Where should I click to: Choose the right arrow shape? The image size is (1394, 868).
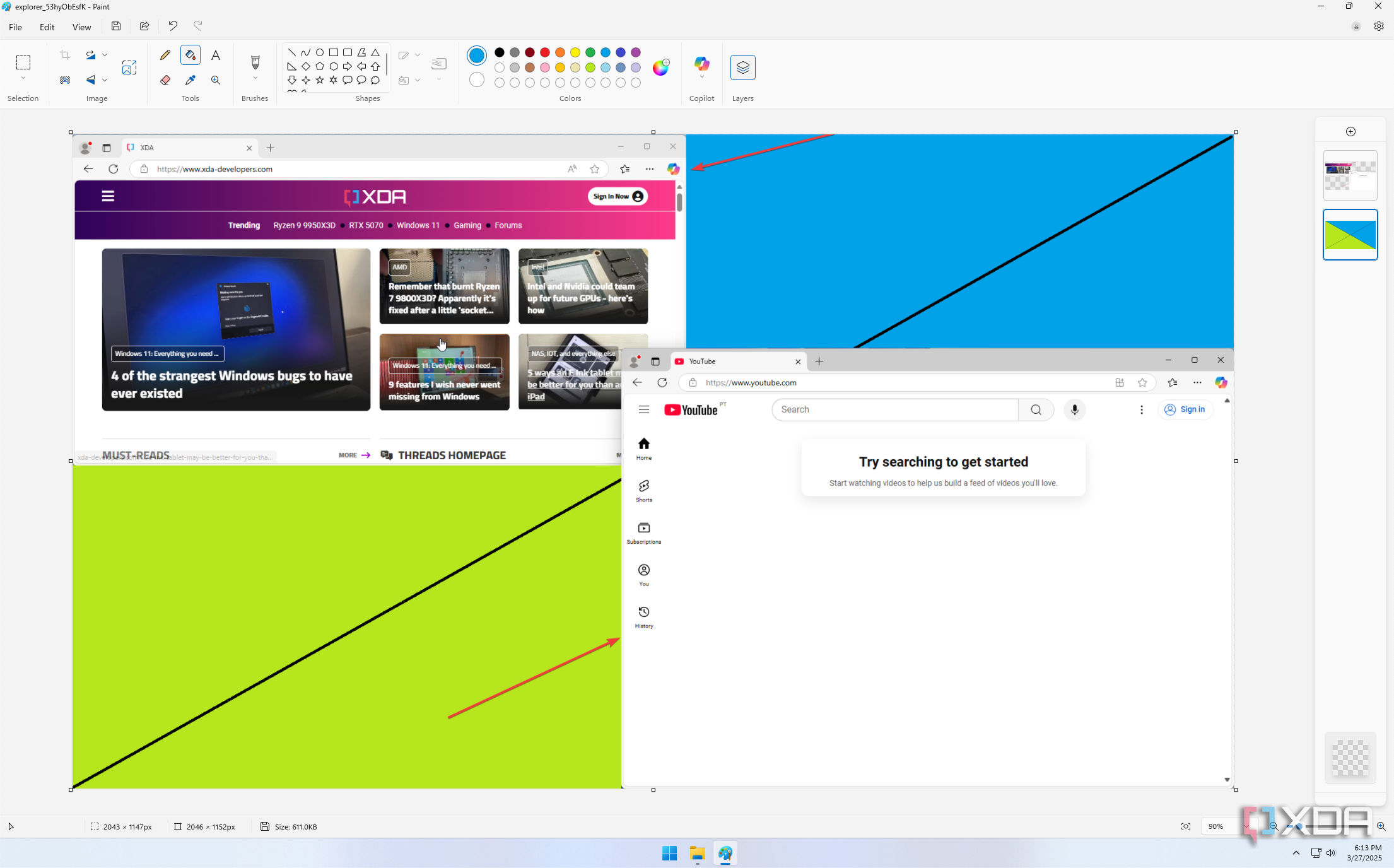pos(348,66)
